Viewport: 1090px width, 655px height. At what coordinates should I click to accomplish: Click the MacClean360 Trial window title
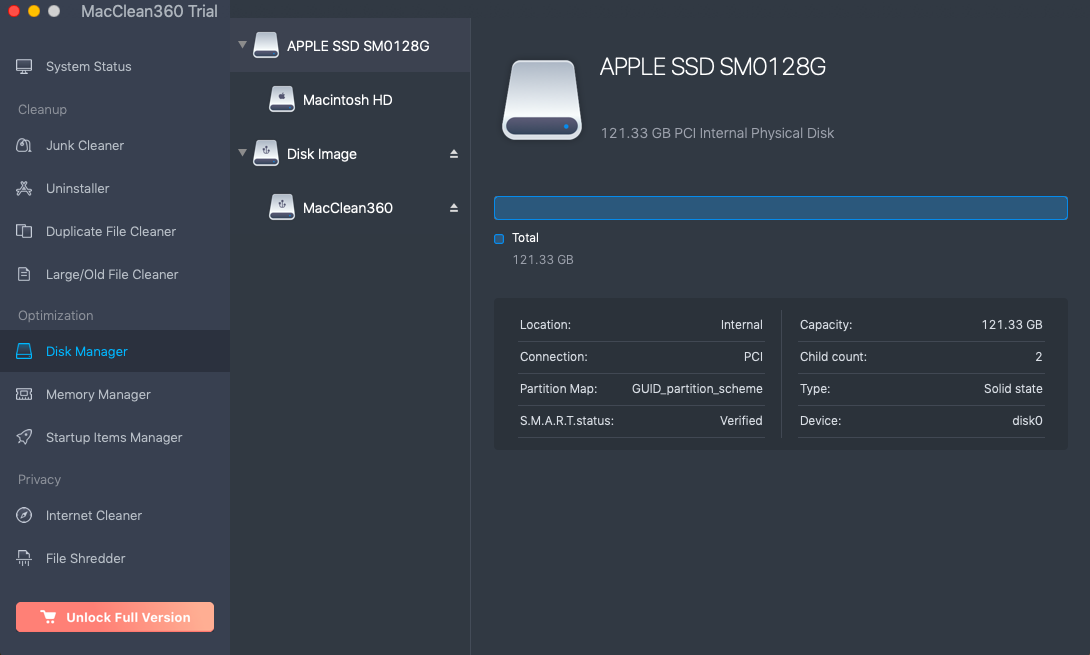[x=149, y=11]
